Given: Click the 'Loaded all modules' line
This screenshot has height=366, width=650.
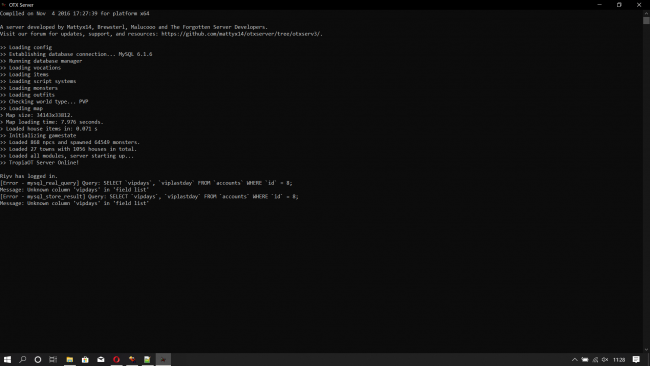Looking at the screenshot, I should pos(67,156).
